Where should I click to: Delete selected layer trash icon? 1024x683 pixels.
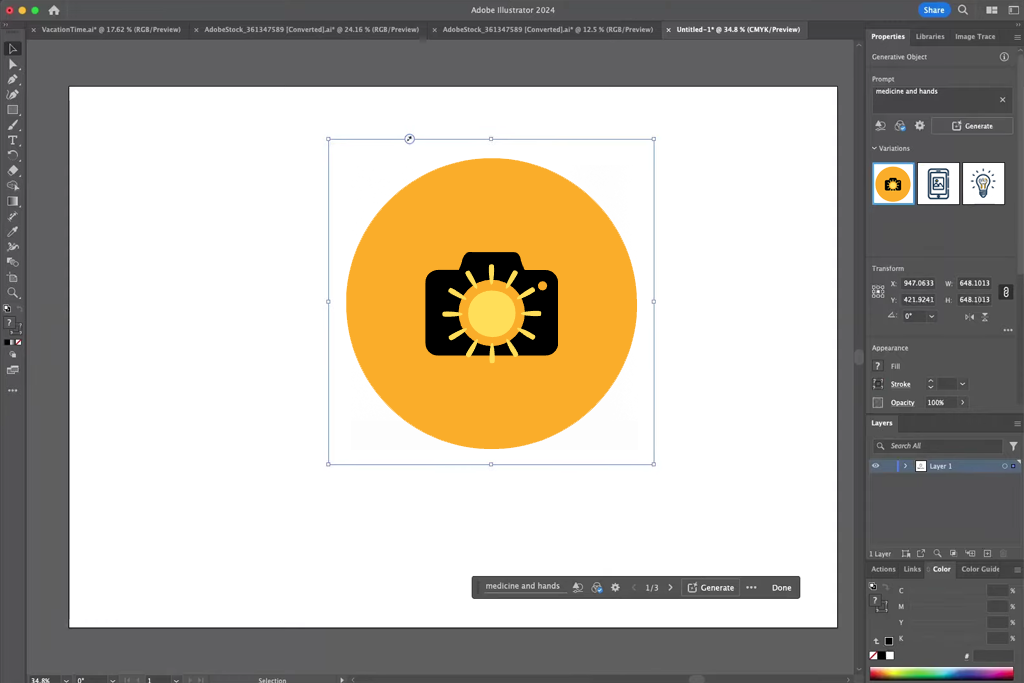coord(1004,553)
